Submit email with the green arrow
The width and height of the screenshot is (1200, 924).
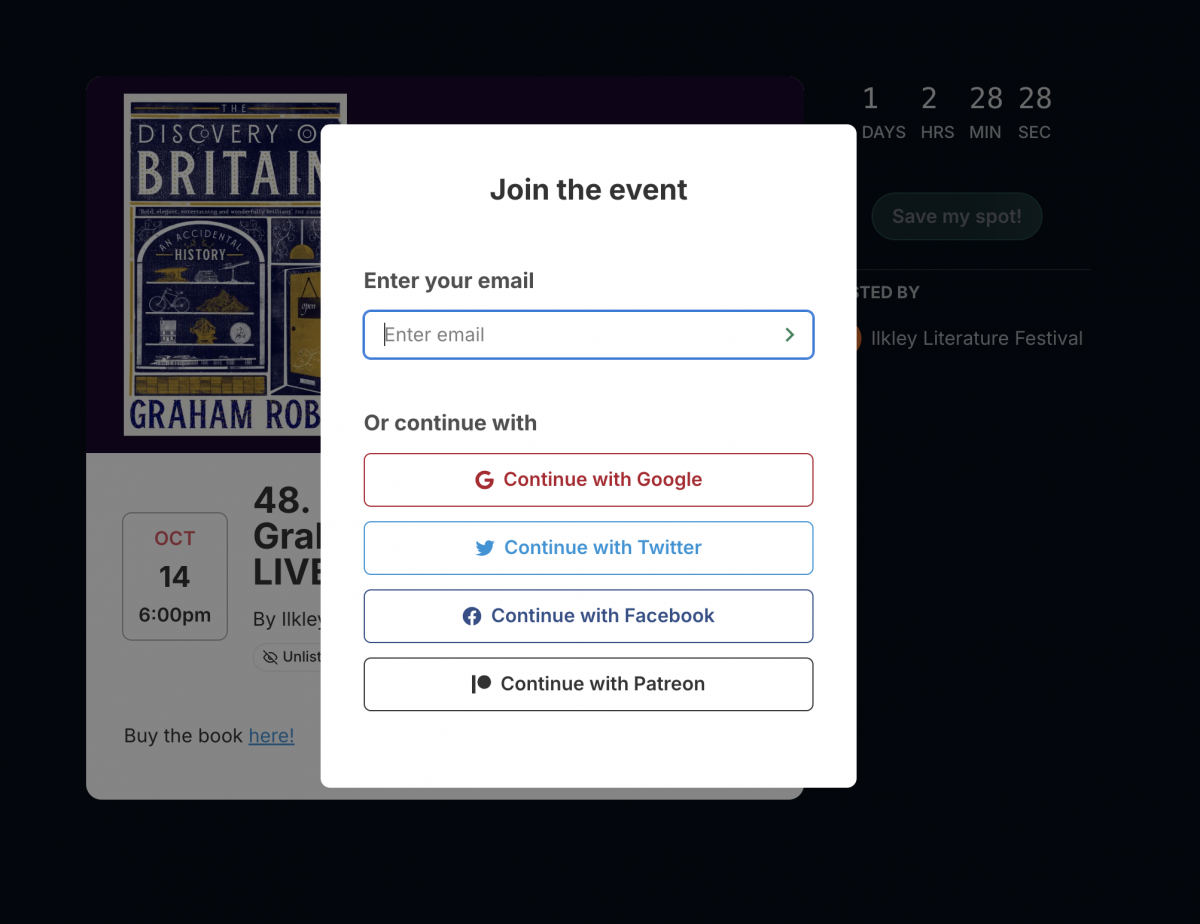790,335
